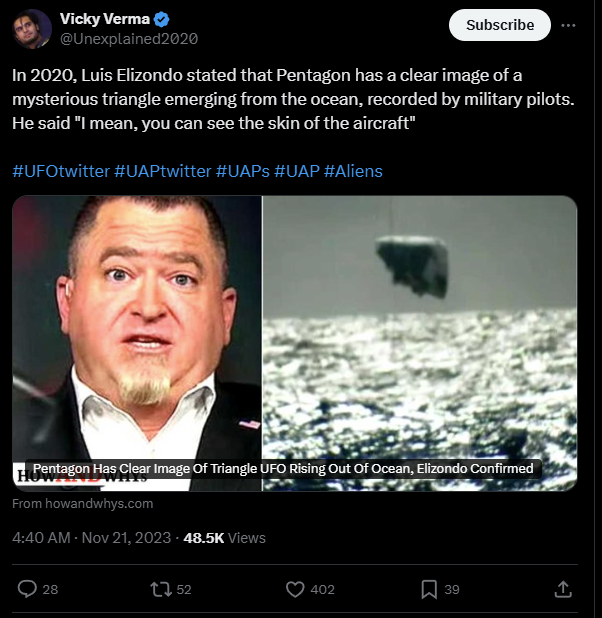Image resolution: width=602 pixels, height=618 pixels.
Task: Open Vicky Verma's profile avatar
Action: pyautogui.click(x=30, y=28)
